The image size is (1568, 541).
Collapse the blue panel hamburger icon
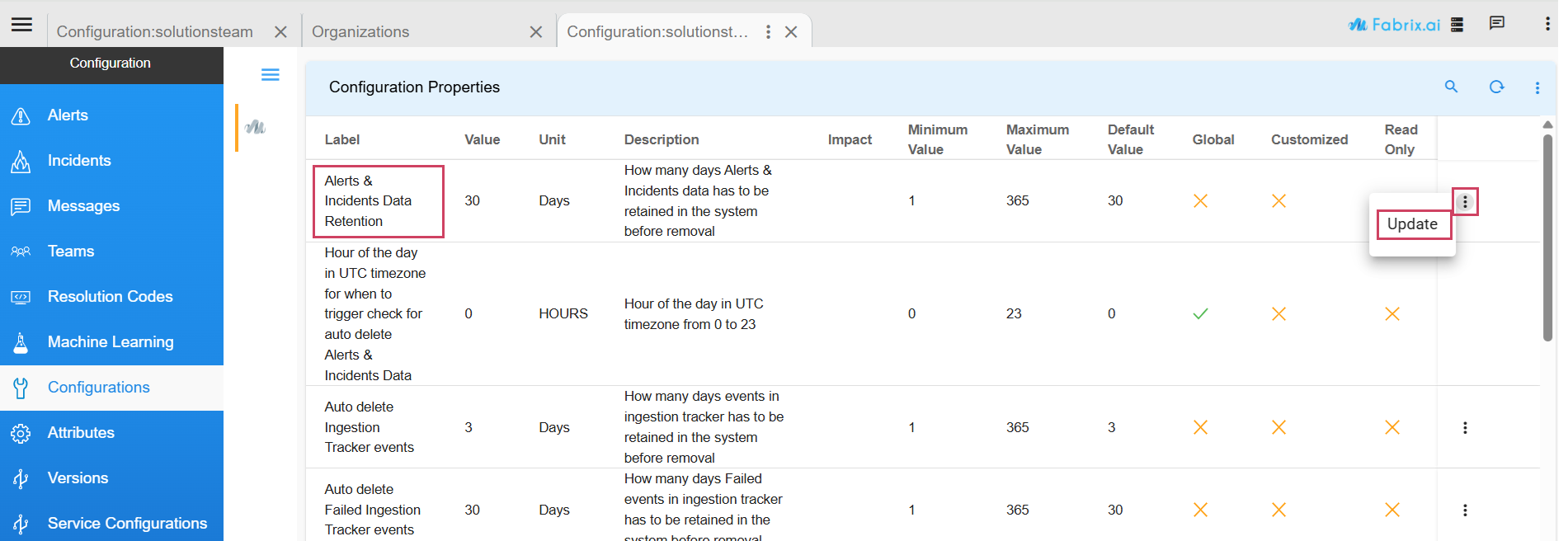pos(270,75)
